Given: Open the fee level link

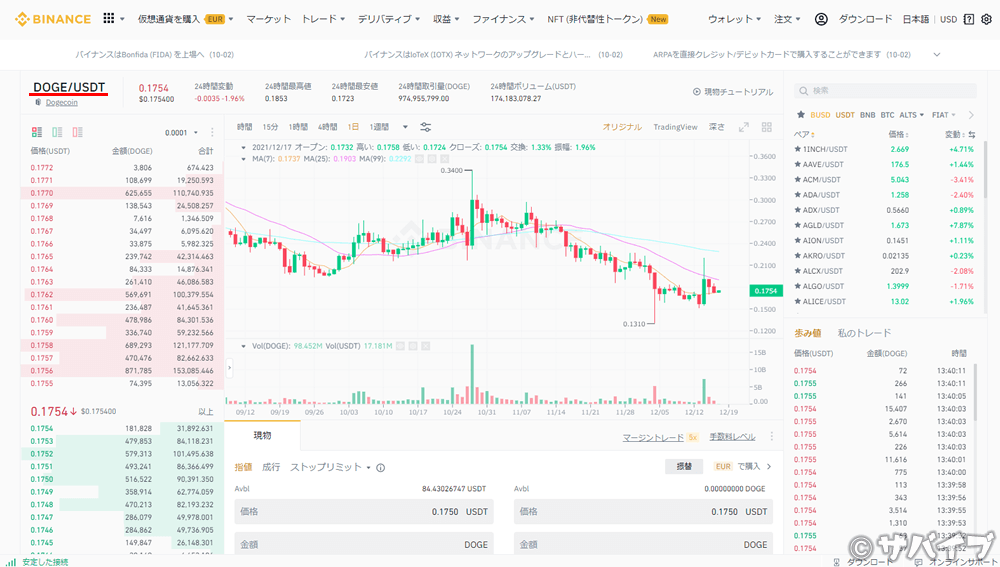Looking at the screenshot, I should (x=732, y=438).
